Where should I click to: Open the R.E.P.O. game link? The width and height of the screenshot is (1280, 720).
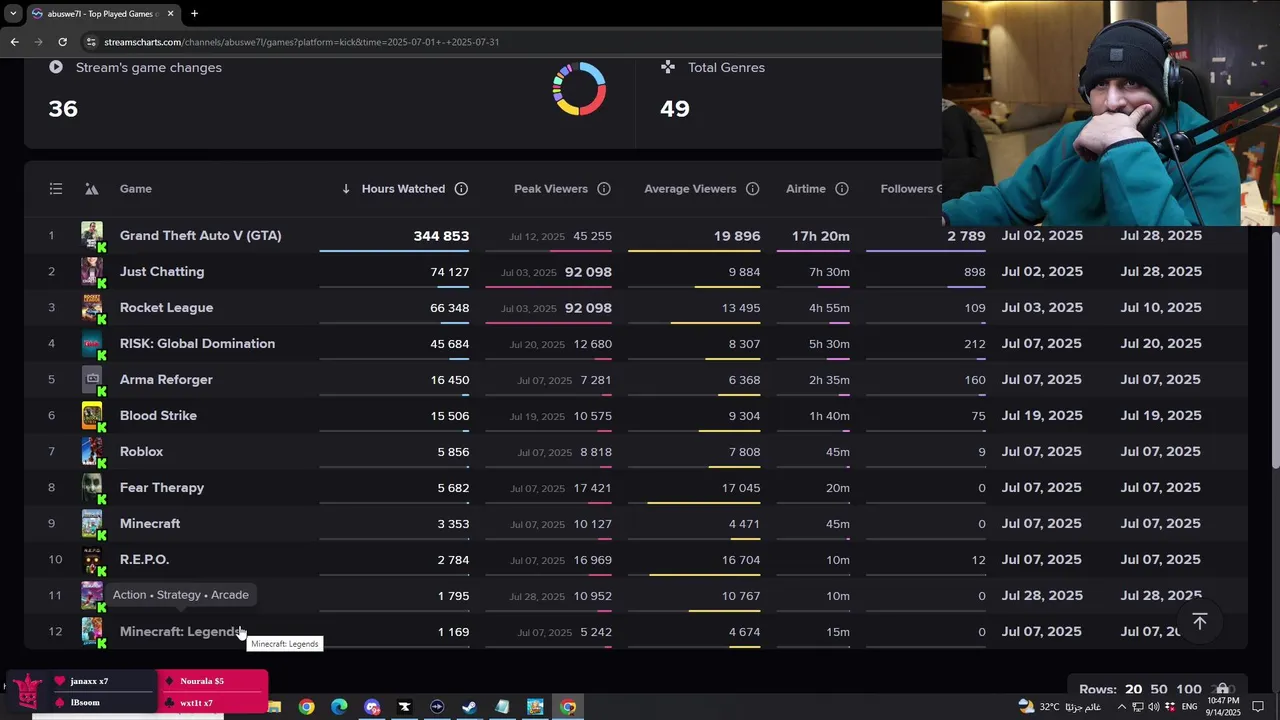coord(144,560)
